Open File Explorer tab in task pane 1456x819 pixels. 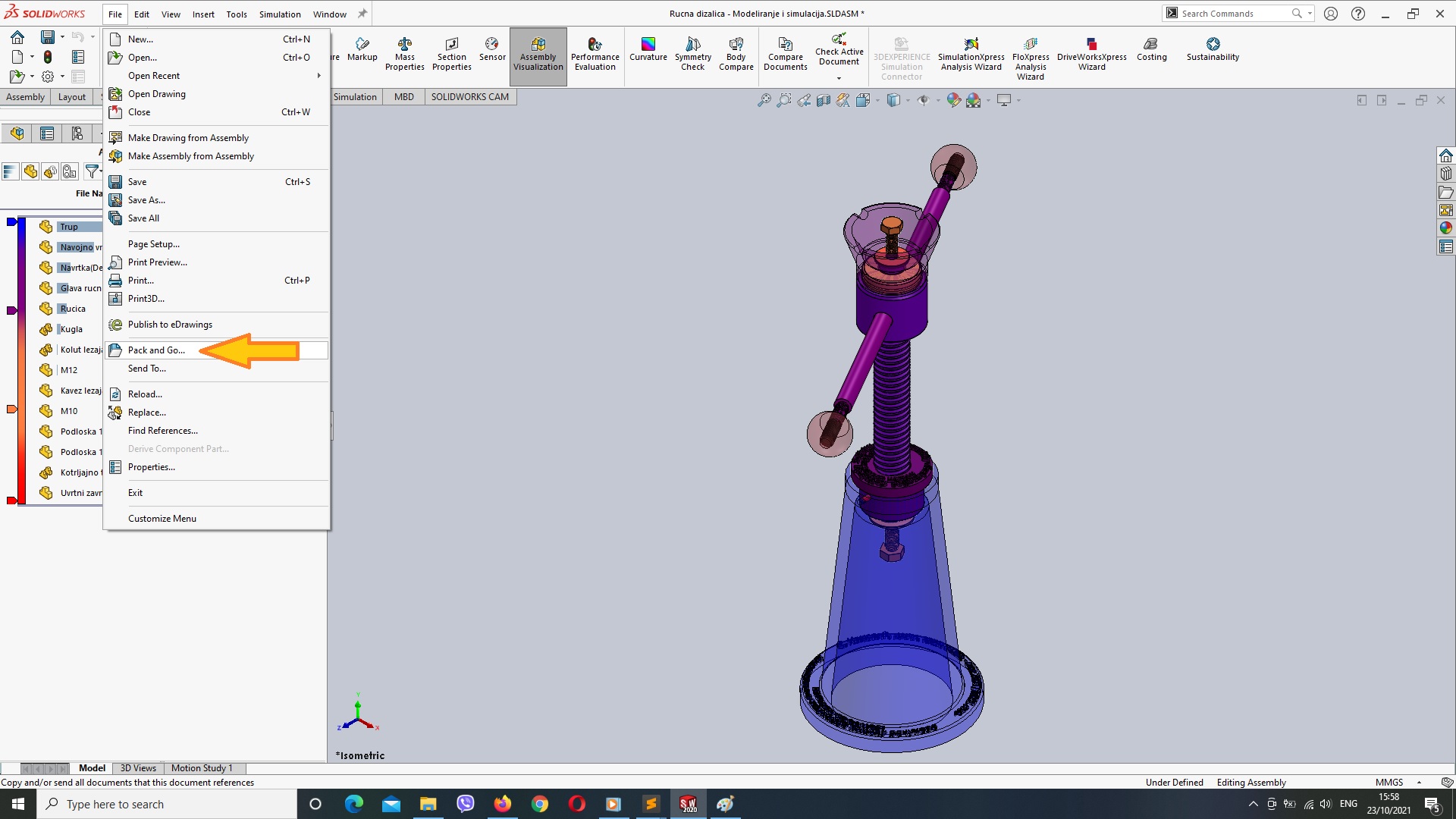tap(1445, 192)
